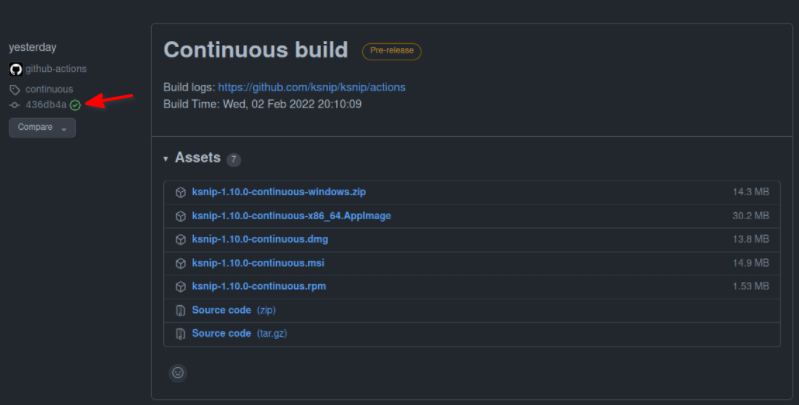Click the zip file icon for Source code (zip)

pos(180,310)
